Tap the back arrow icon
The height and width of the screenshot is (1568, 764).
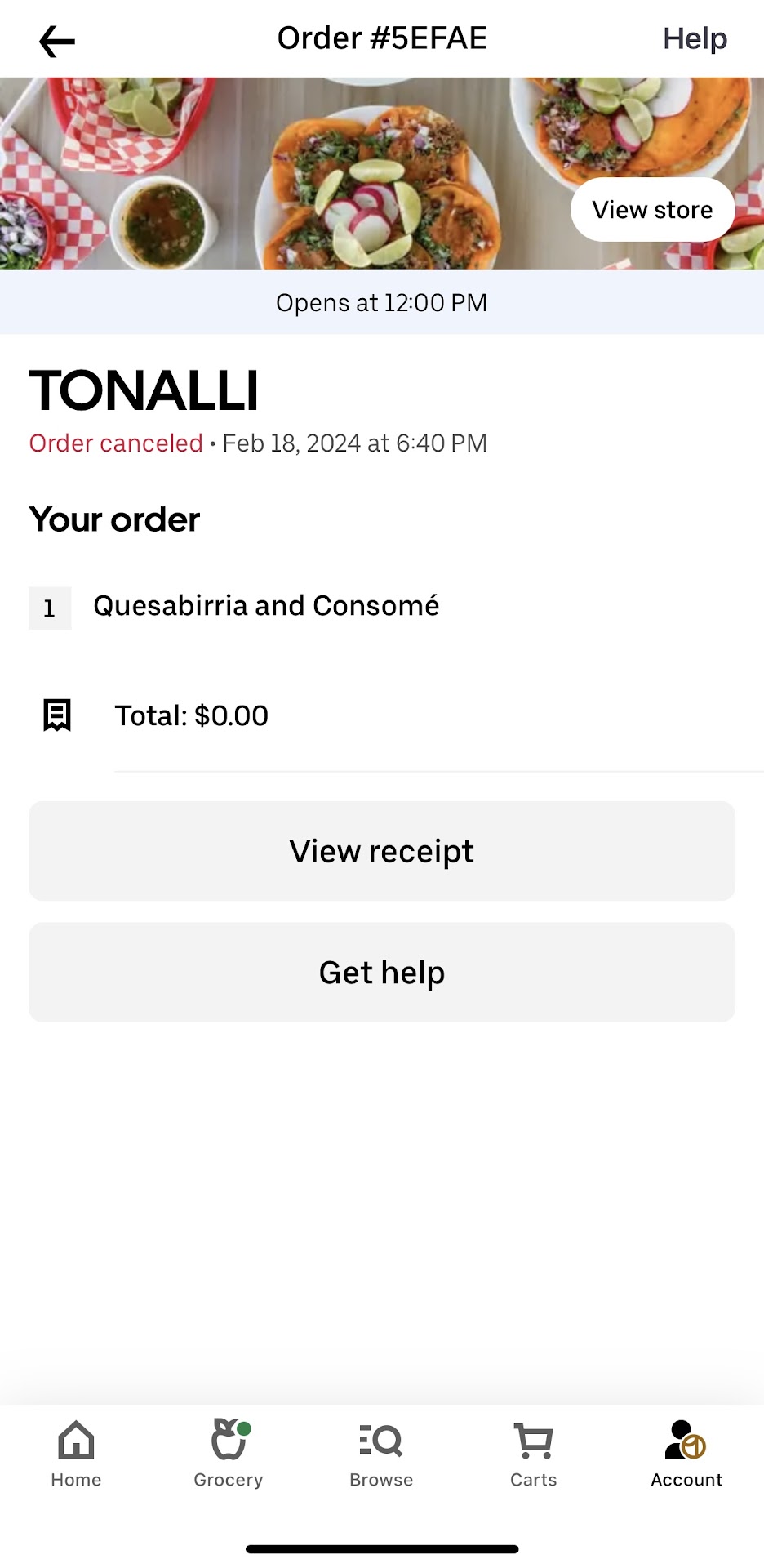click(x=57, y=41)
